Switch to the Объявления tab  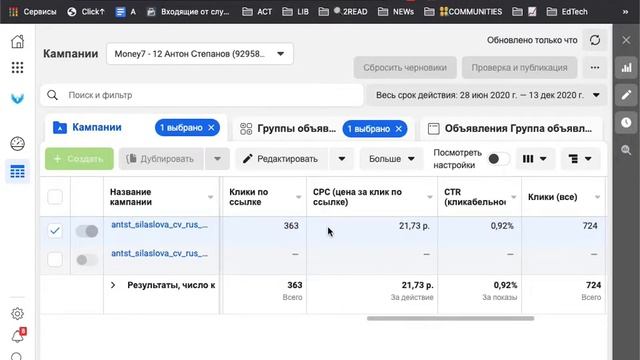[x=510, y=129]
